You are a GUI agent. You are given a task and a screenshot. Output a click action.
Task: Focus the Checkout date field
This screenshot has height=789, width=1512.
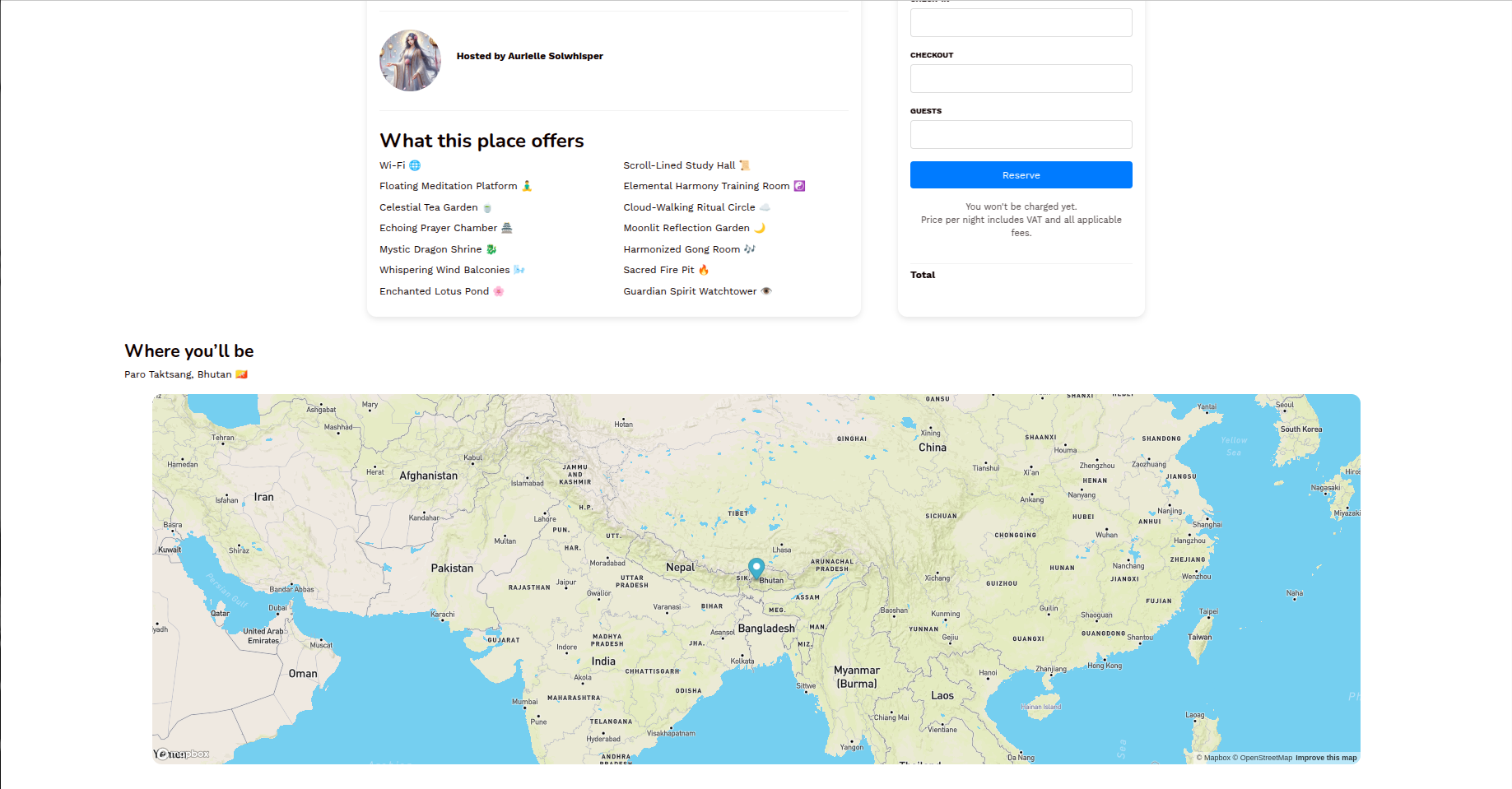(1021, 79)
